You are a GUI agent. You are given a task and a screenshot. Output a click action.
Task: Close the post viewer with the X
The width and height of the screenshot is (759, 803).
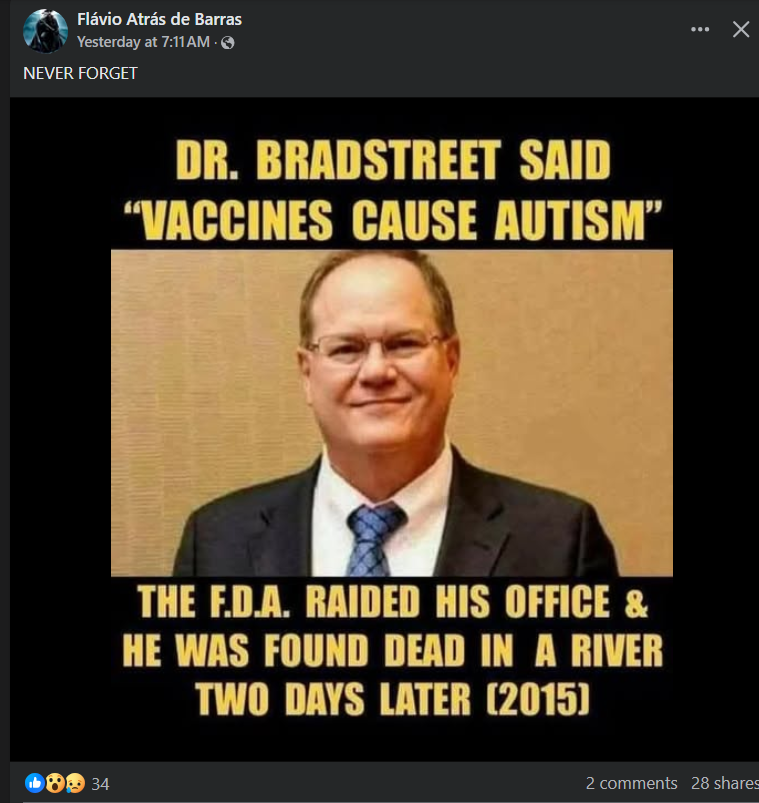point(741,29)
